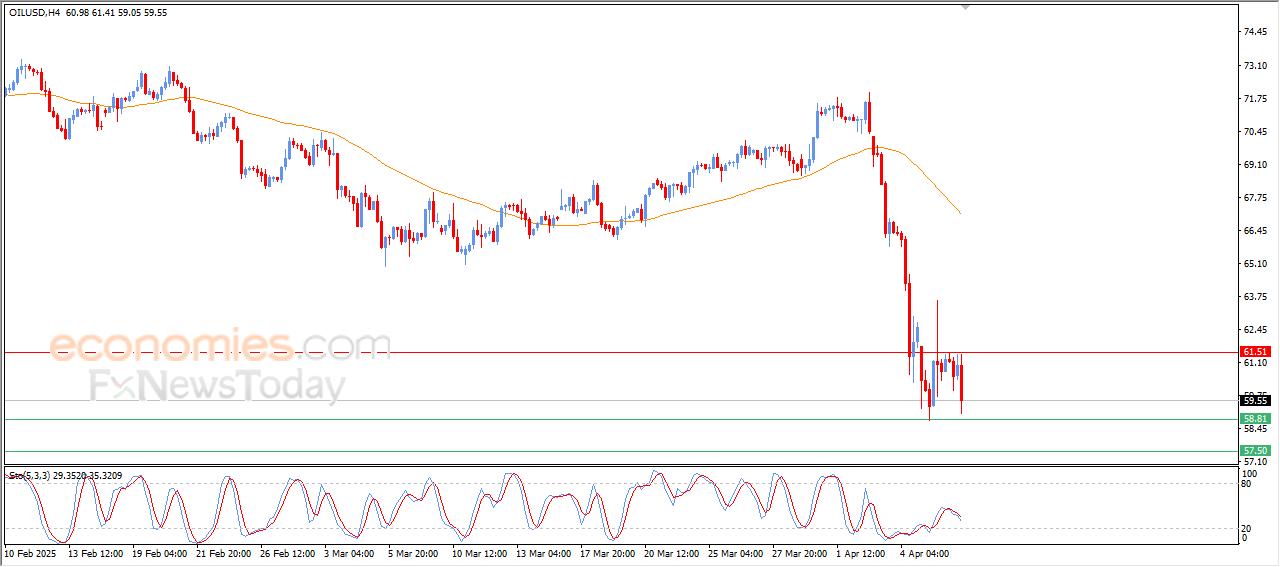Click the 4 Apr 04:00 time label
The image size is (1280, 567).
924,552
